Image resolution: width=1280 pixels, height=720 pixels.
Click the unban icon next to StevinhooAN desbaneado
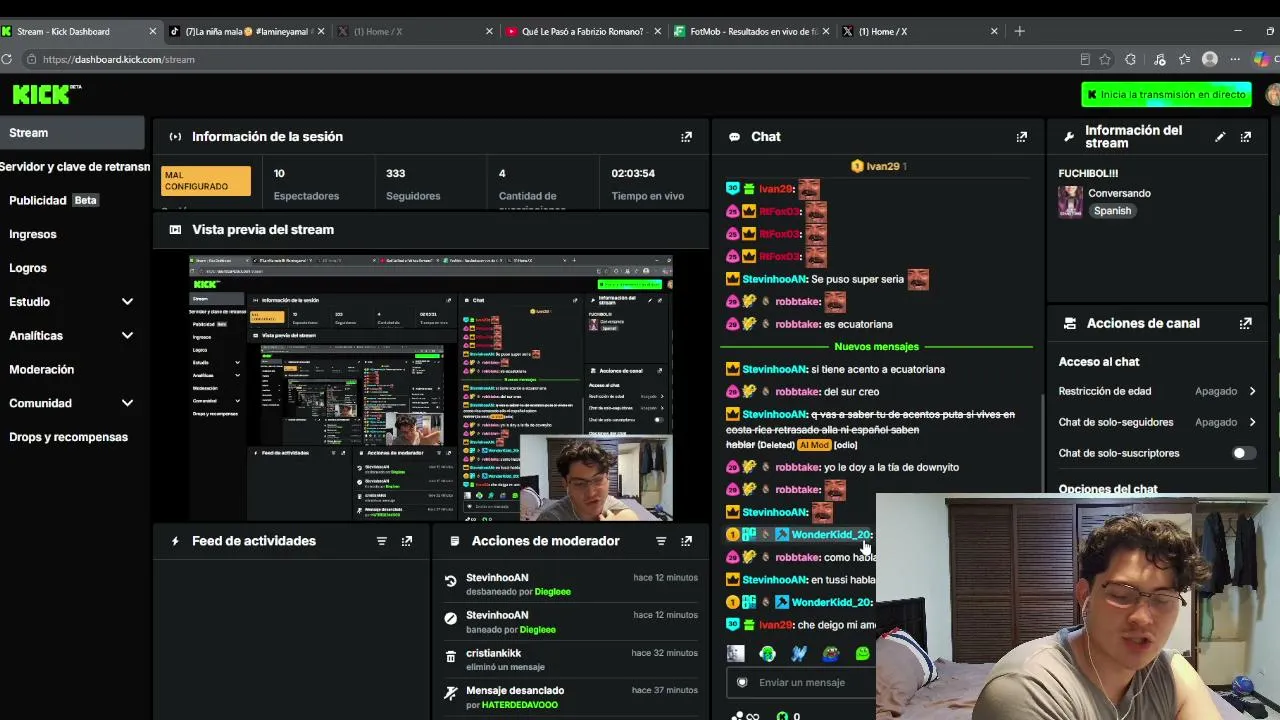coord(450,581)
